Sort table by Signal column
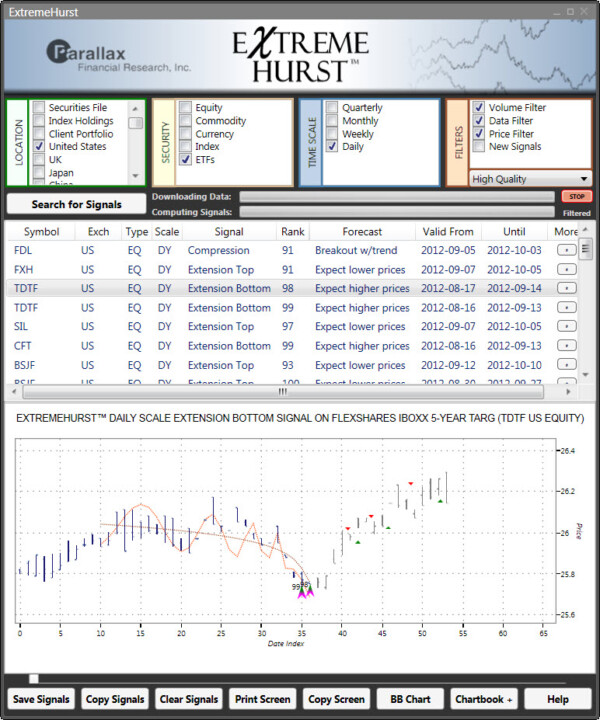This screenshot has height=720, width=600. point(229,232)
